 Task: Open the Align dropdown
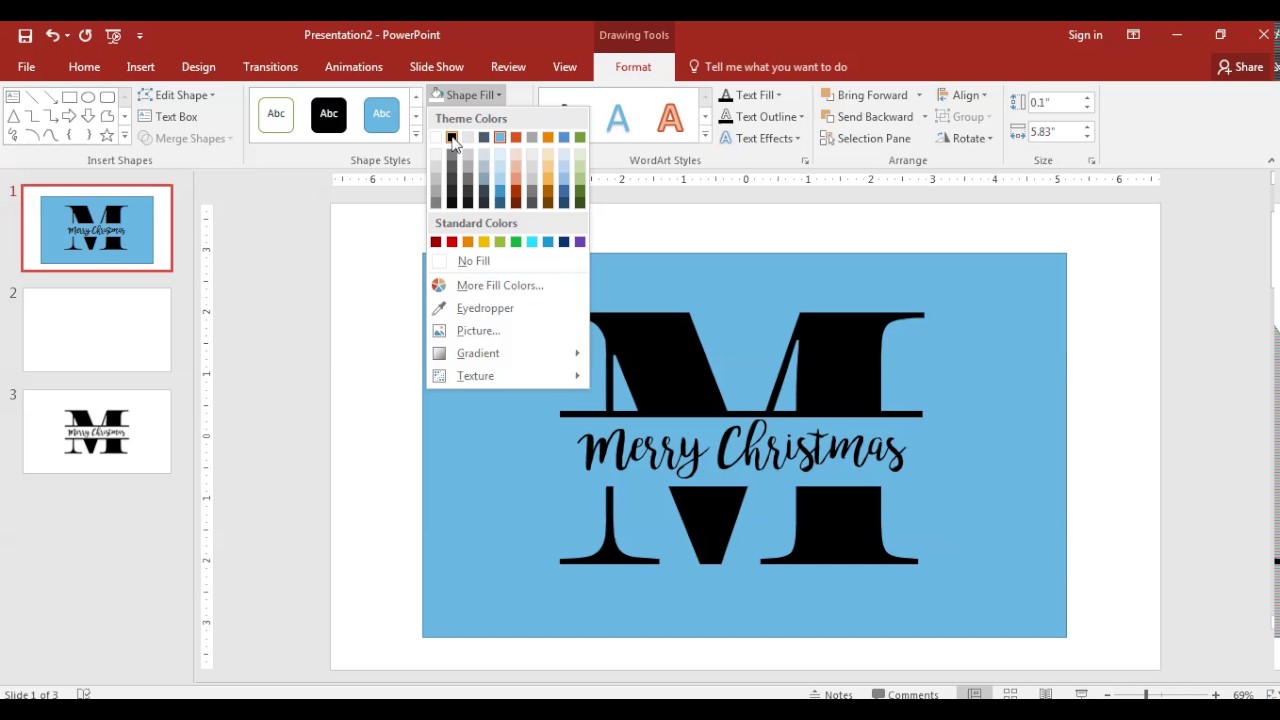962,95
